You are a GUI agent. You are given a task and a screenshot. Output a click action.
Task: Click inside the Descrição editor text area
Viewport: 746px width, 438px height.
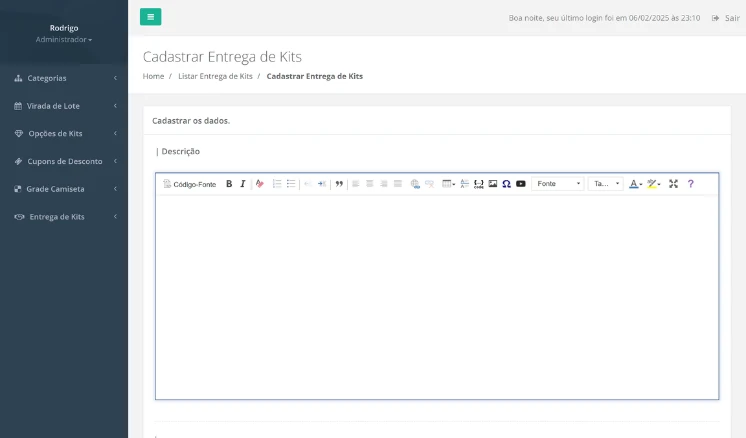436,295
